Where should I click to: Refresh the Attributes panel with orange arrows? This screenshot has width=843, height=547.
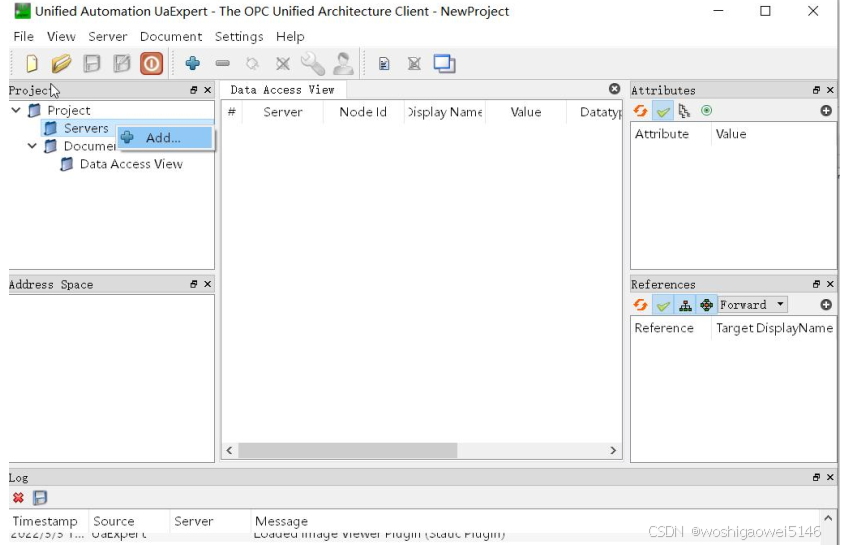pos(640,111)
